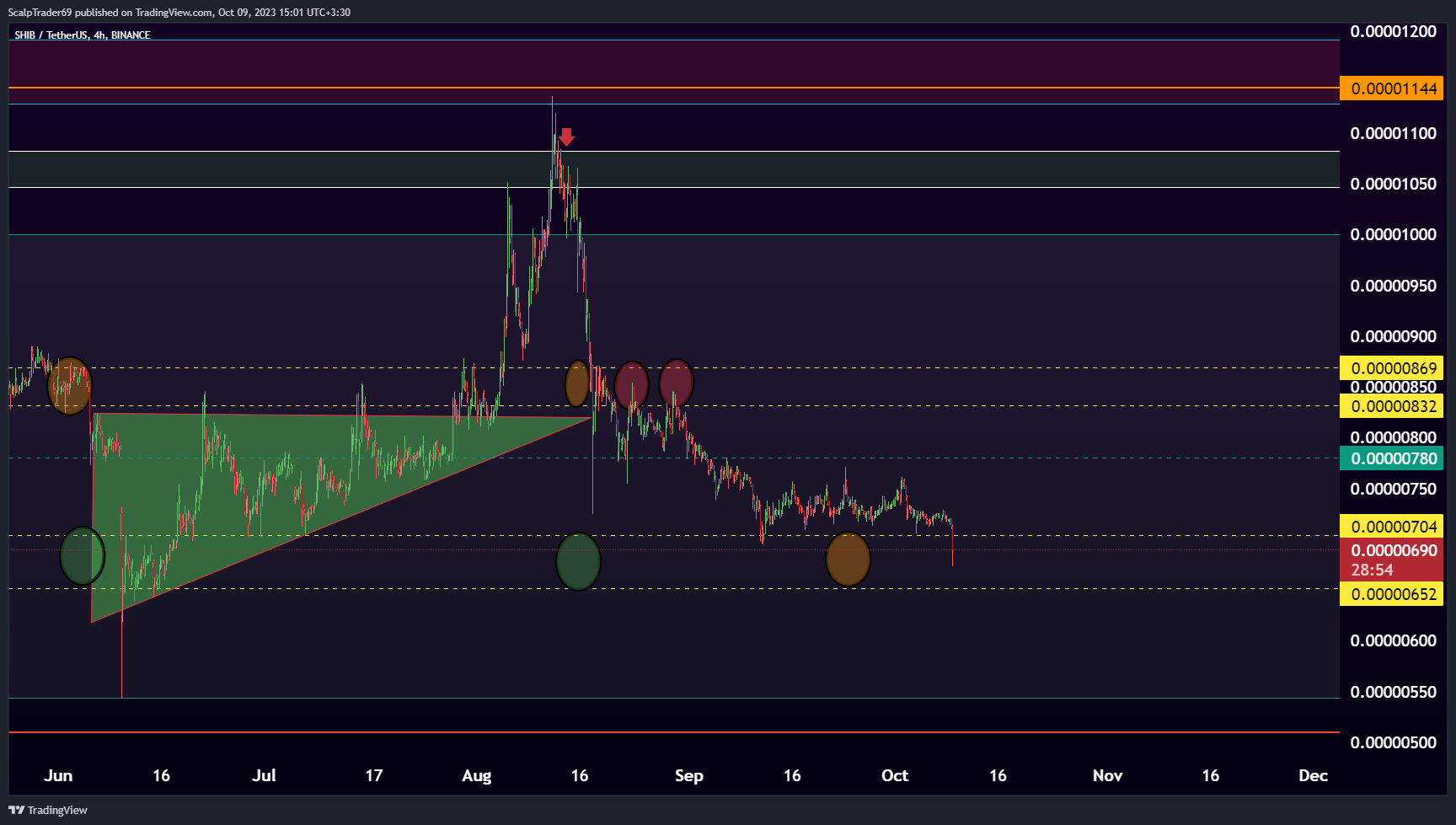This screenshot has height=825, width=1456.
Task: Click the 0.00000950 price scale value
Action: [1393, 286]
